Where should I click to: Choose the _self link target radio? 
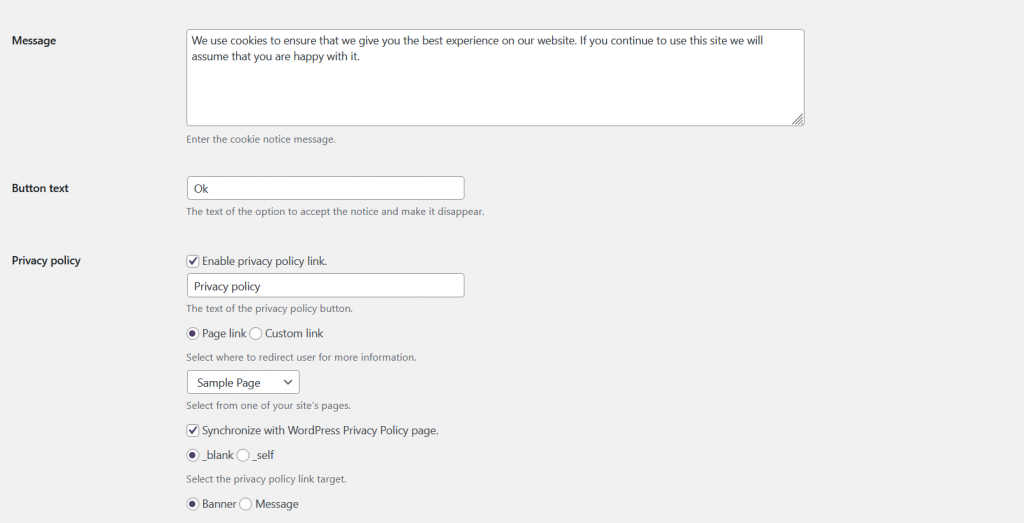(x=243, y=455)
